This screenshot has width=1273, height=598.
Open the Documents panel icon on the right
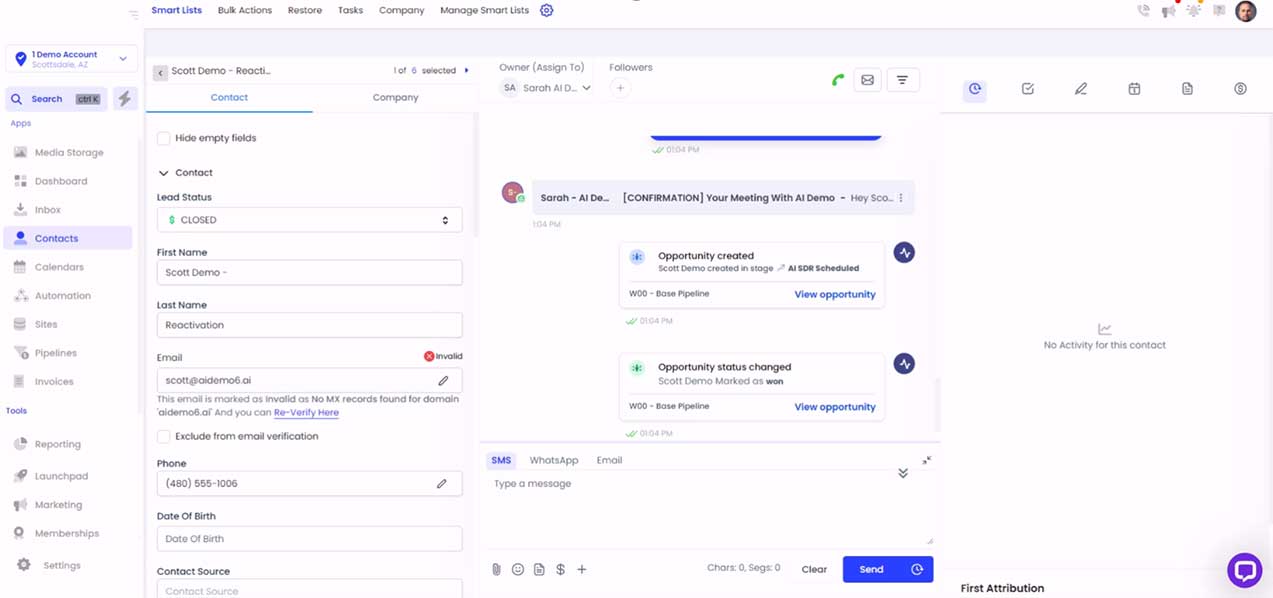[x=1187, y=88]
